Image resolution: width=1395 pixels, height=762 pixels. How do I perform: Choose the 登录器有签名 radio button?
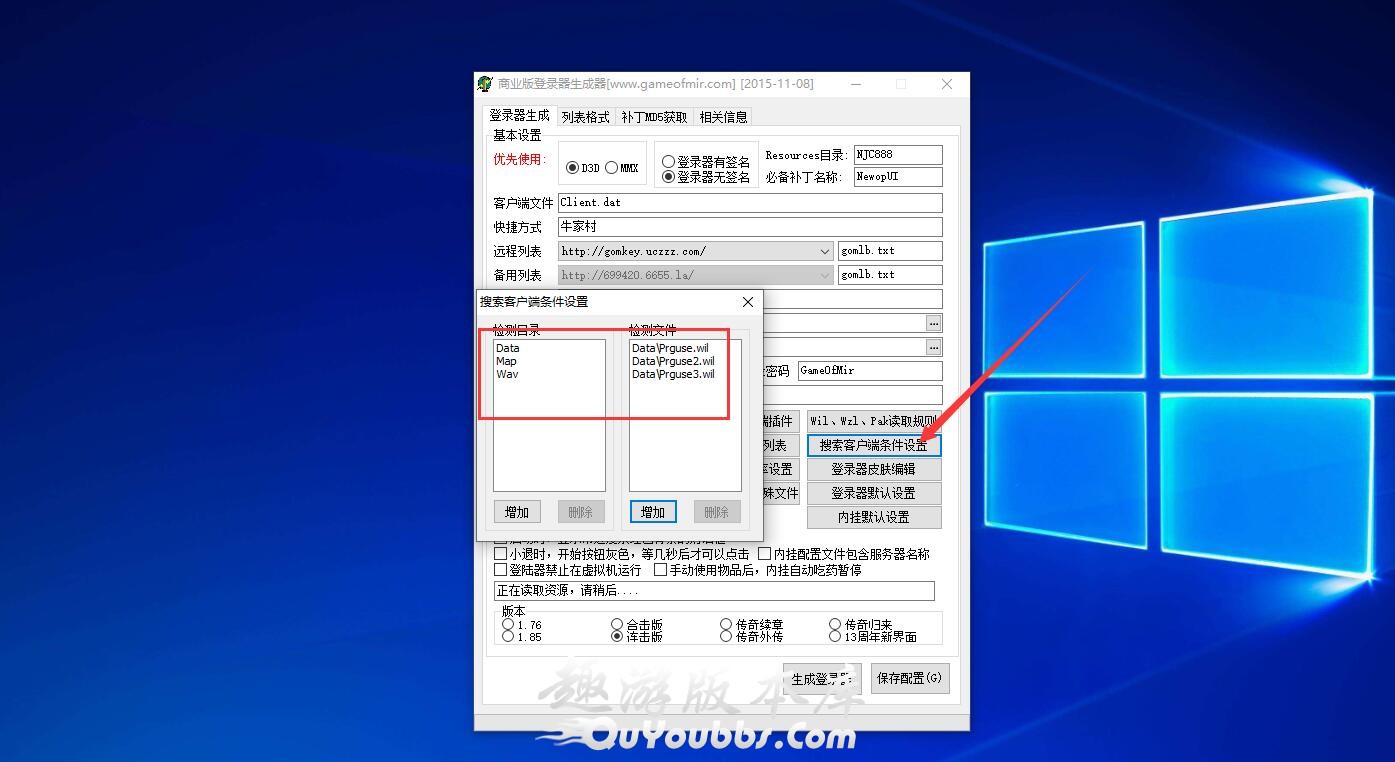[668, 161]
